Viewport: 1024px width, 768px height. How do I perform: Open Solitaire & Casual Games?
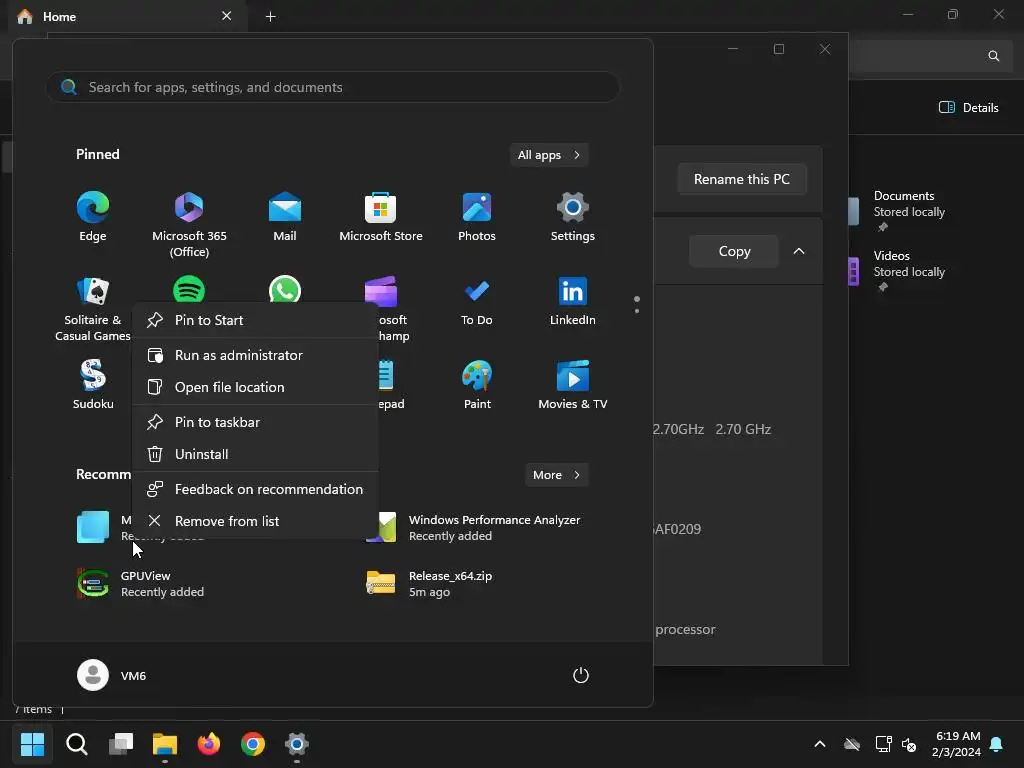[x=93, y=309]
